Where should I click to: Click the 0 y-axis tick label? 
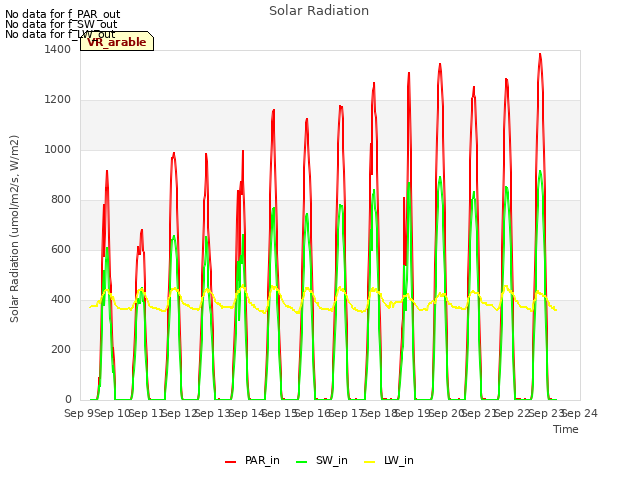tap(68, 400)
